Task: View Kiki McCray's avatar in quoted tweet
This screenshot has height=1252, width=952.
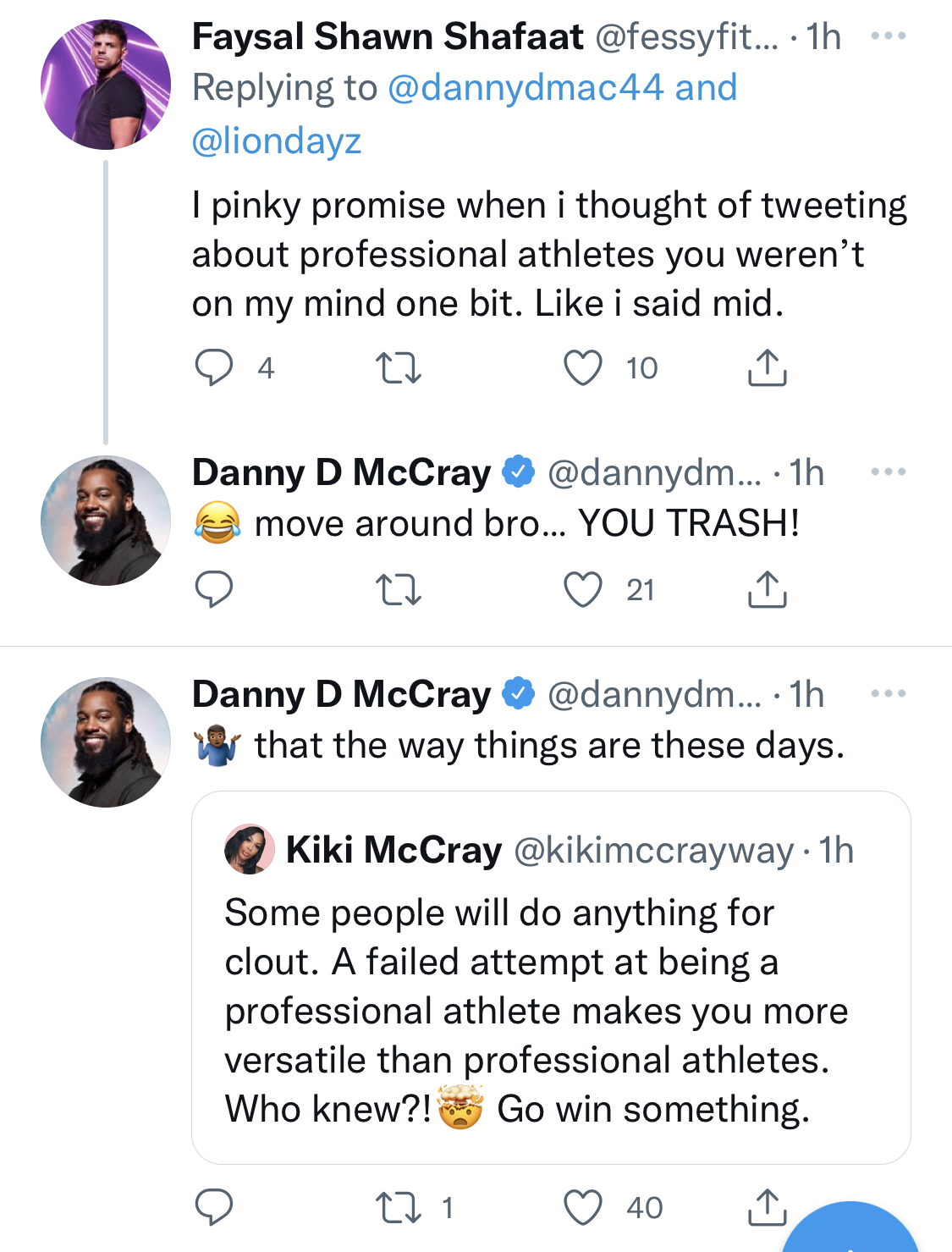Action: pyautogui.click(x=250, y=849)
